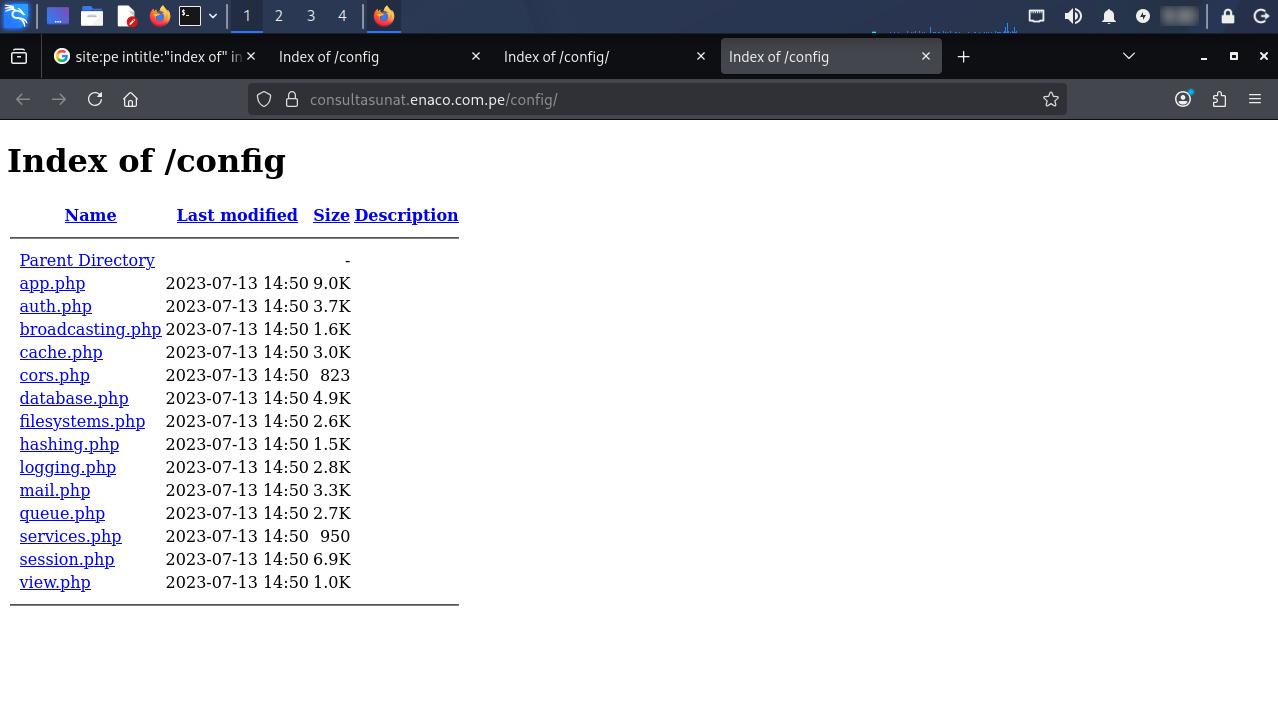Mute system volume from tray

point(1073,16)
